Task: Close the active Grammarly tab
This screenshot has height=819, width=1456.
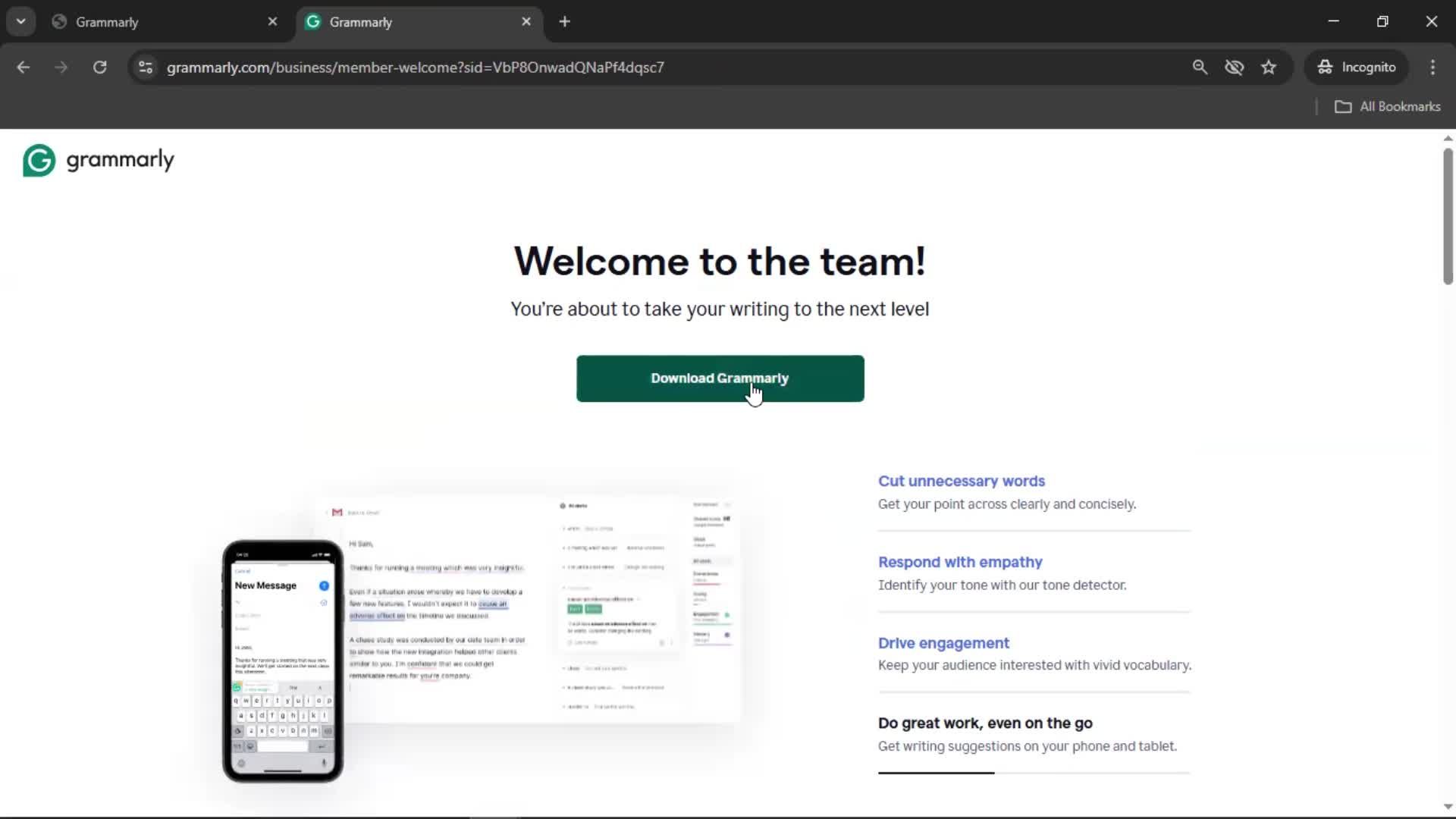Action: (526, 22)
